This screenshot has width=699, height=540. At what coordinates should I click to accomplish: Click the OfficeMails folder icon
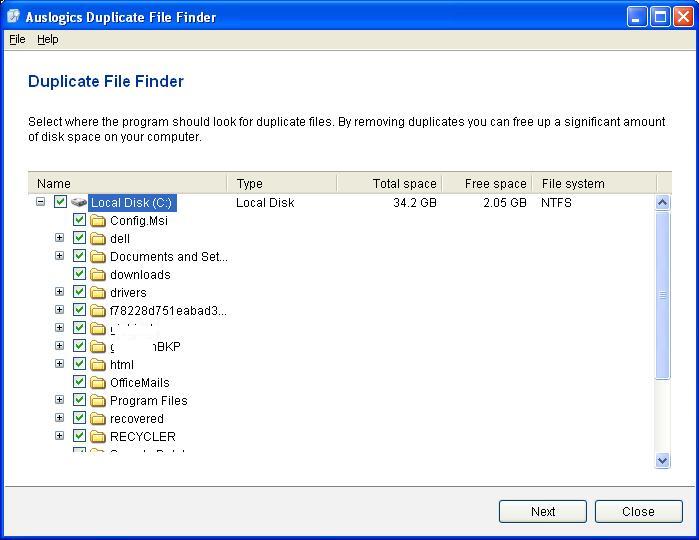click(x=98, y=383)
